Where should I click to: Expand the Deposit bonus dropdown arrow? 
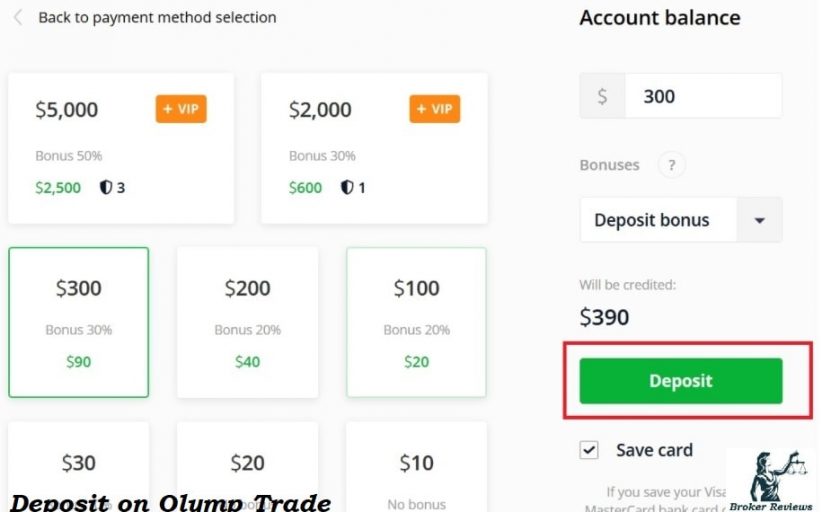[759, 220]
